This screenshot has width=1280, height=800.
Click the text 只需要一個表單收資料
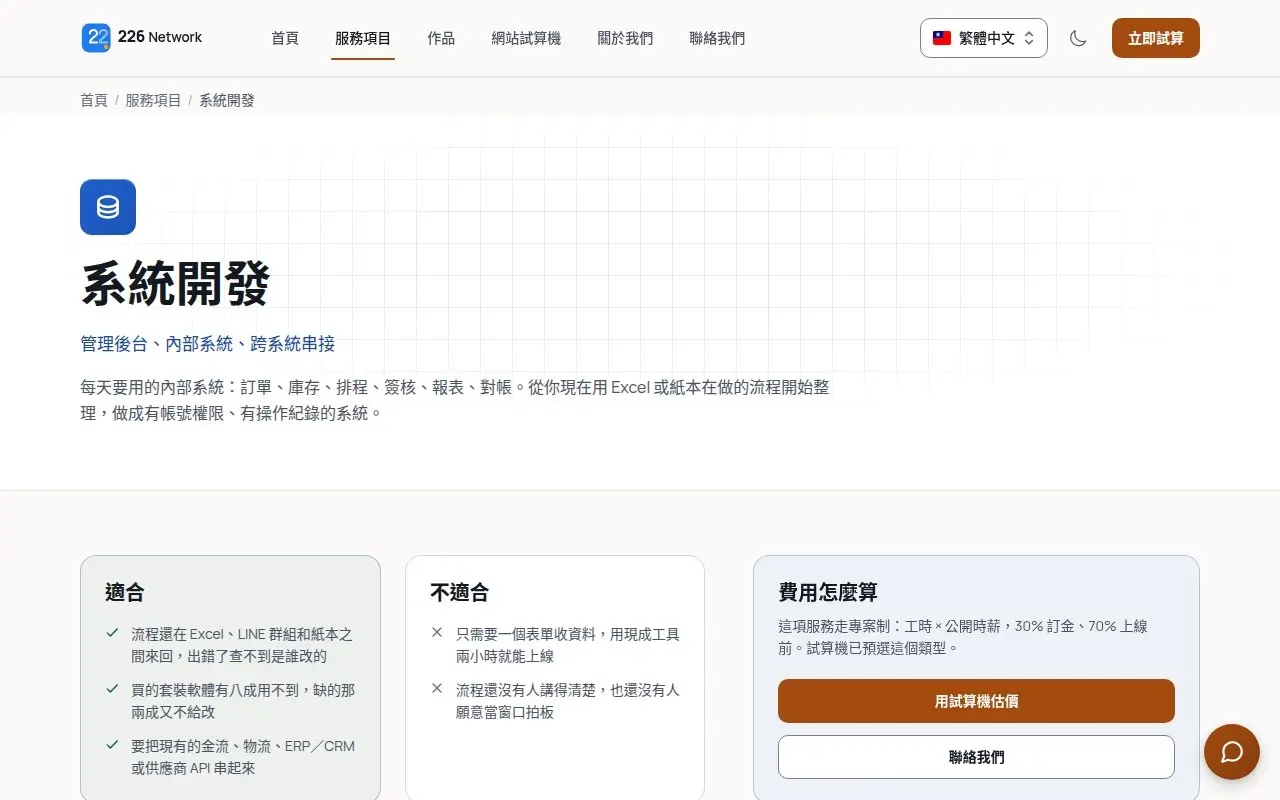click(526, 634)
